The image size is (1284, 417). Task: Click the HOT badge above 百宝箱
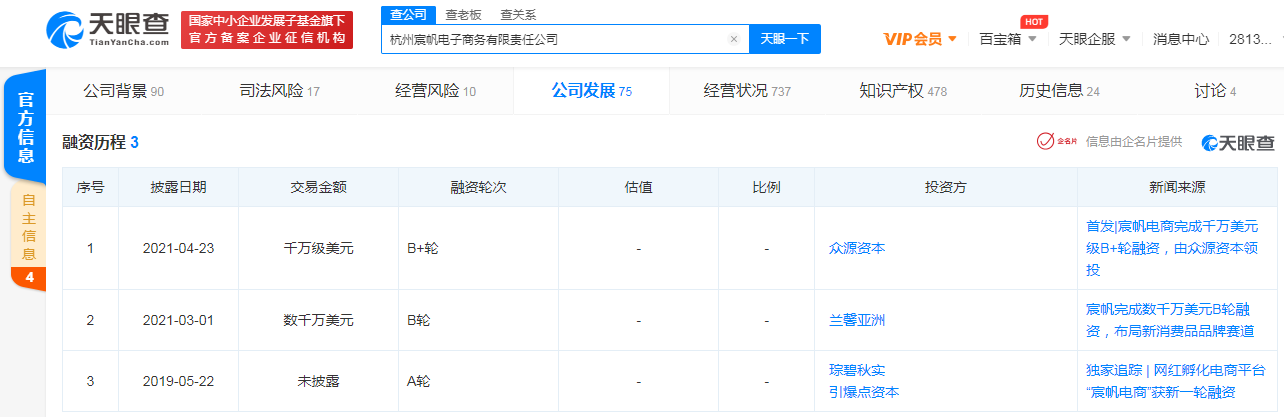click(1034, 21)
